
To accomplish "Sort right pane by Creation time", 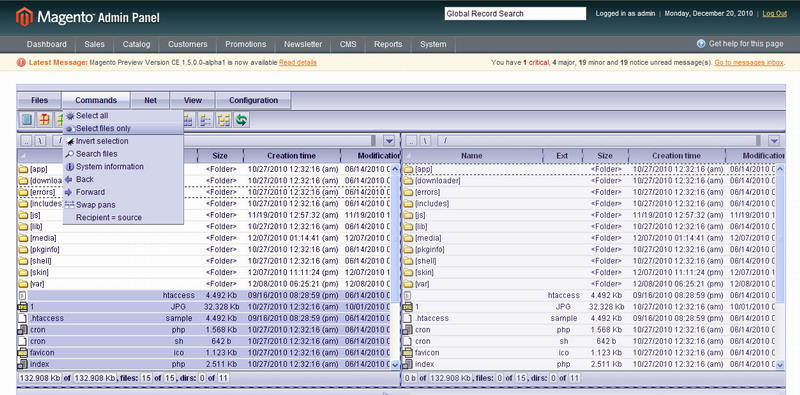I will coord(677,156).
